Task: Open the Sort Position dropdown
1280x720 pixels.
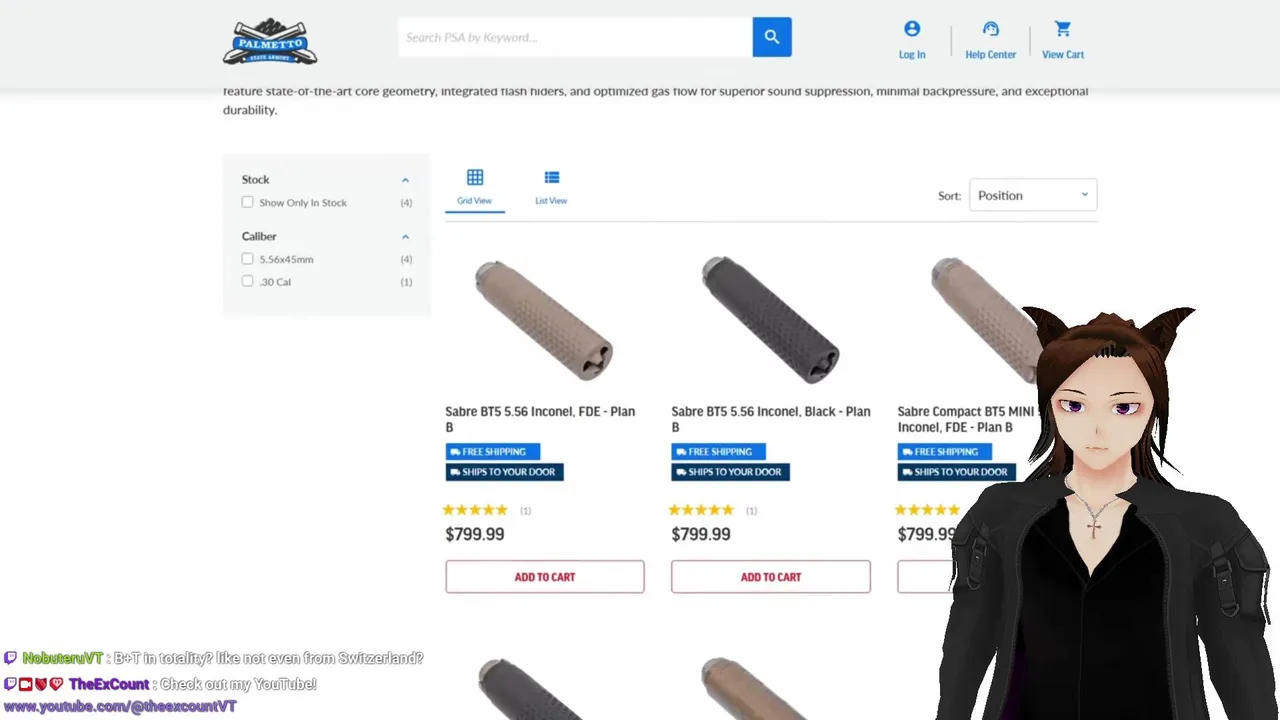Action: click(1033, 195)
